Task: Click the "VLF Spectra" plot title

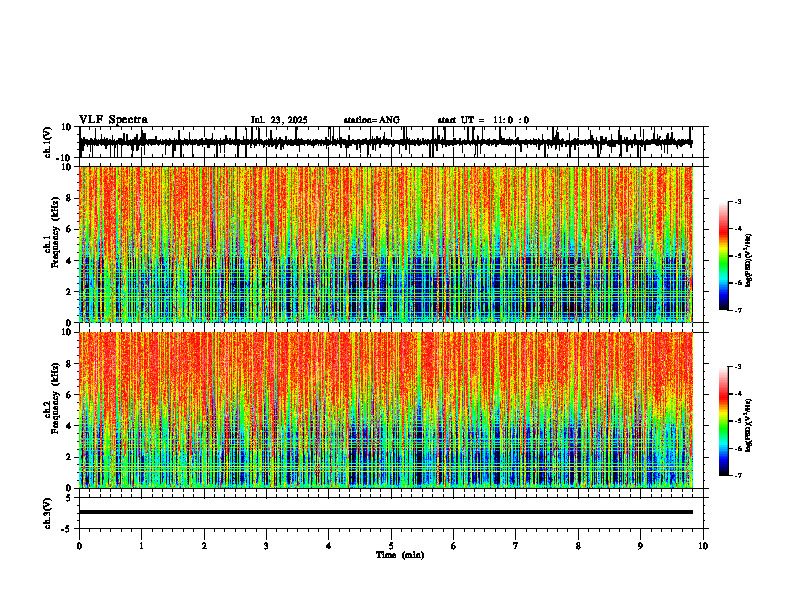Action: point(113,120)
